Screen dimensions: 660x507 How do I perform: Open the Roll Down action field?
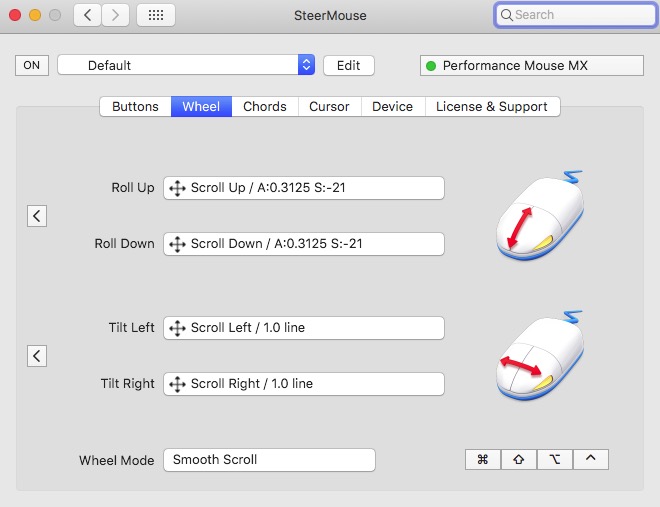click(304, 244)
